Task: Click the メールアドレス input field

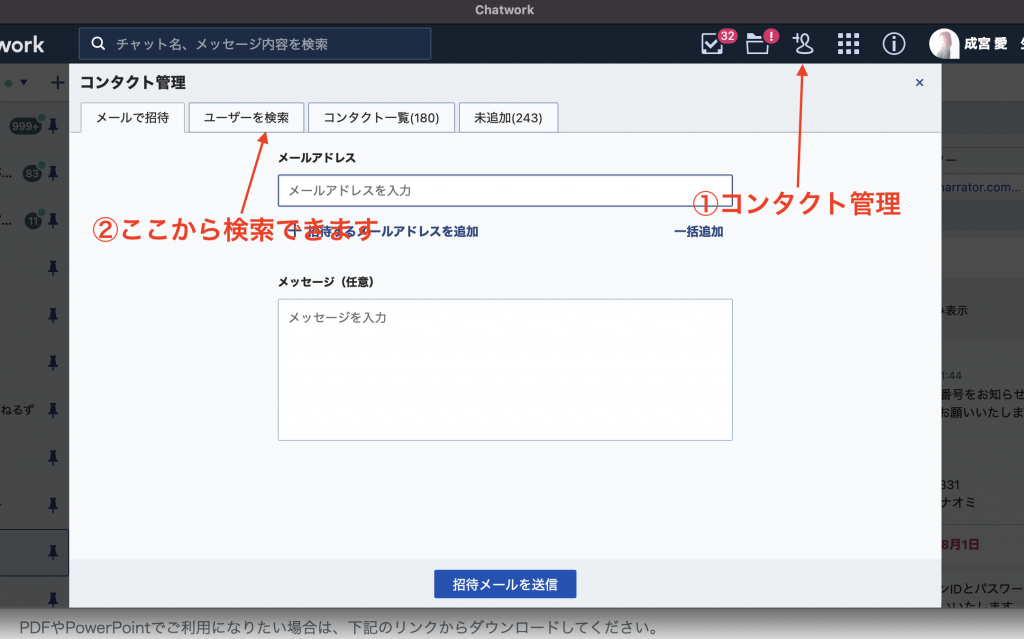Action: 505,191
